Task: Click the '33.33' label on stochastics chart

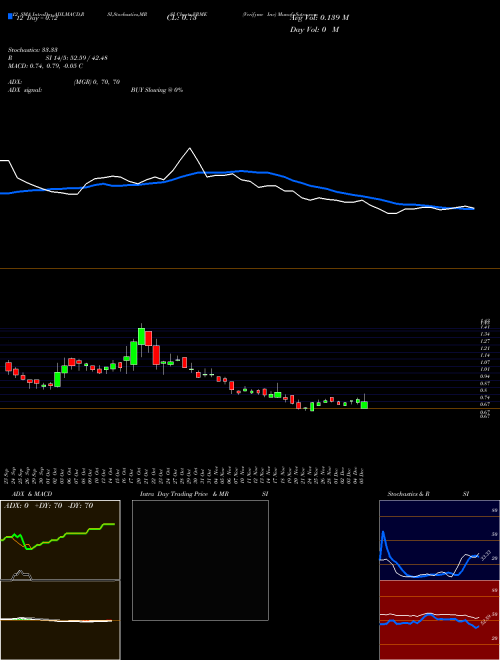Action: pos(486,555)
